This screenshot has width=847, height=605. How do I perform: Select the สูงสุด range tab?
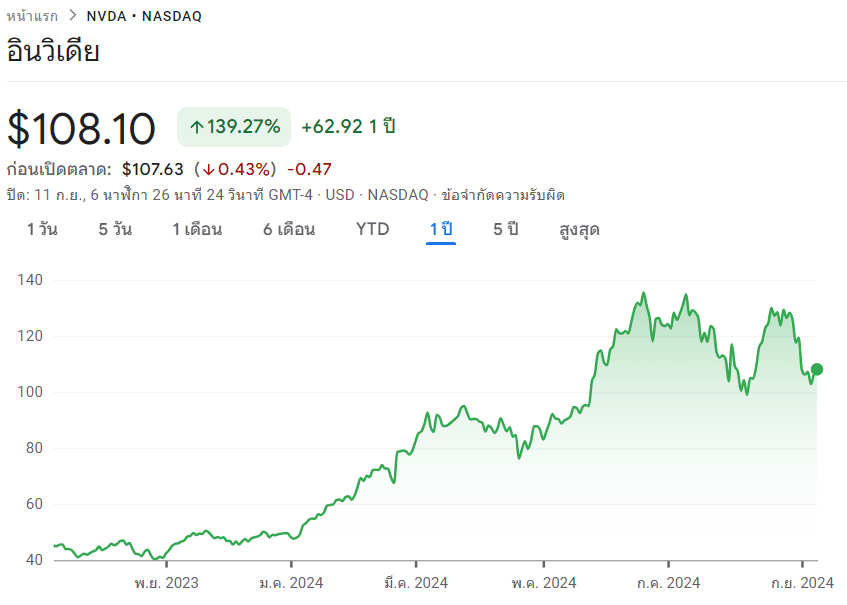pos(579,230)
